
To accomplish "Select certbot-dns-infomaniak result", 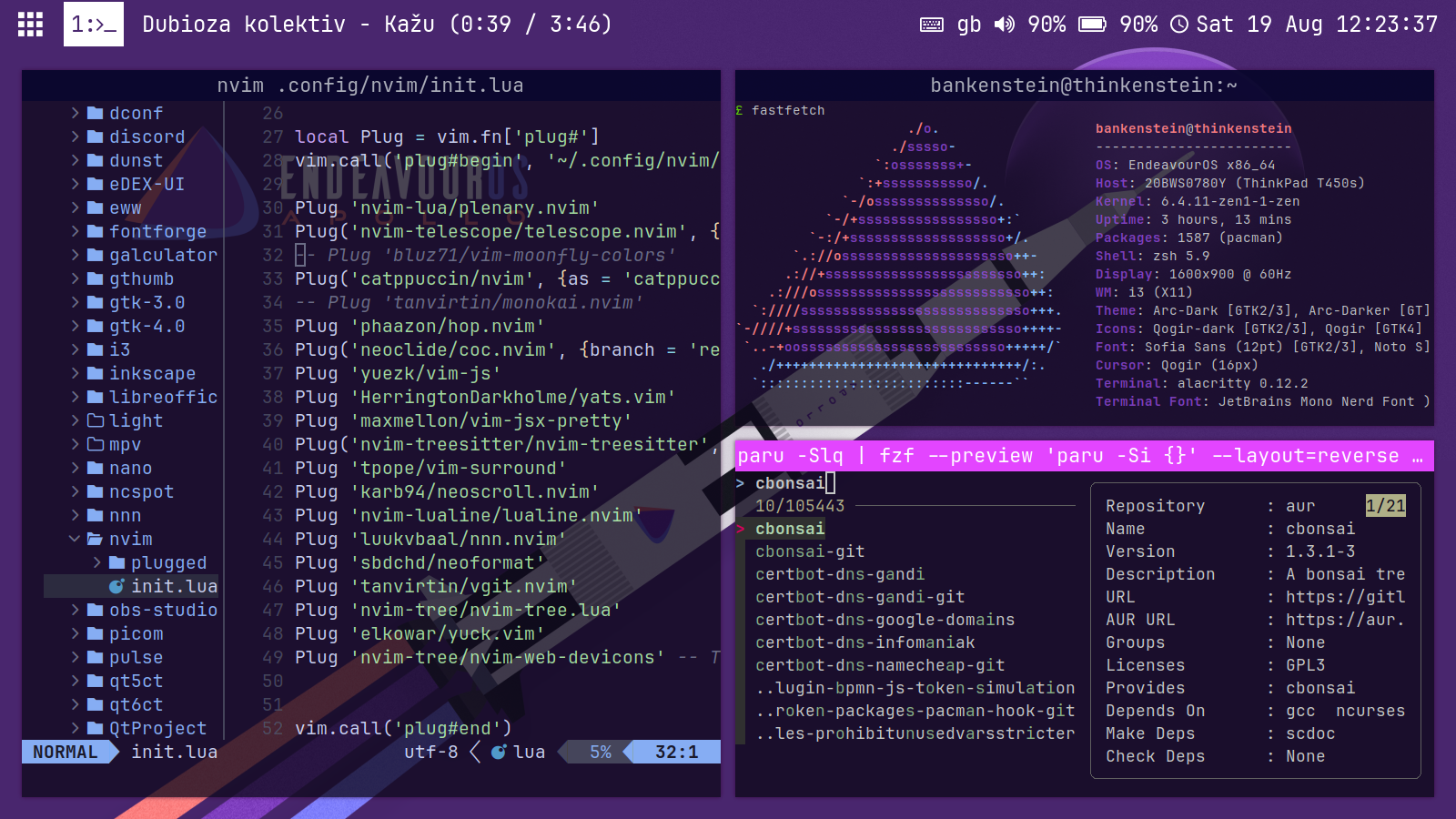I will coord(864,642).
